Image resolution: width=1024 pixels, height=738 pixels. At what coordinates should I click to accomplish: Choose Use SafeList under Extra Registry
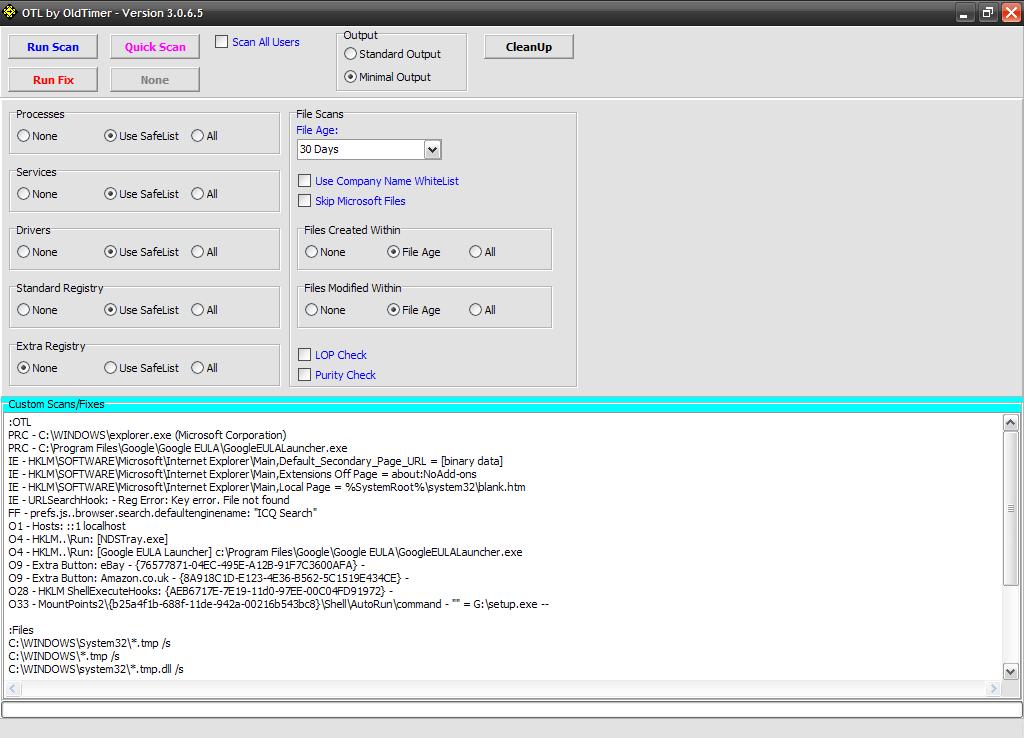click(x=110, y=368)
